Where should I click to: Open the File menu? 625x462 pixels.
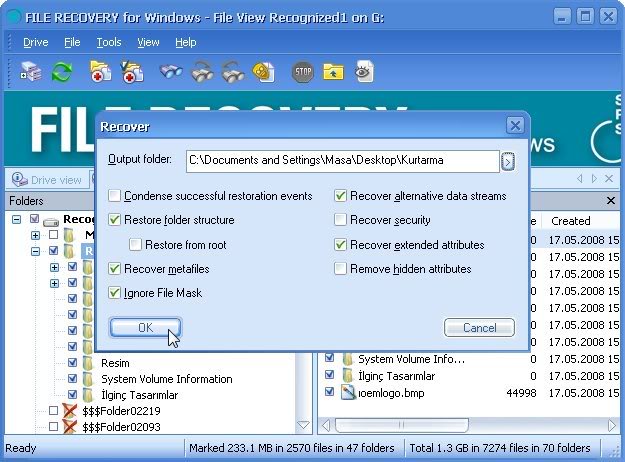pyautogui.click(x=72, y=42)
